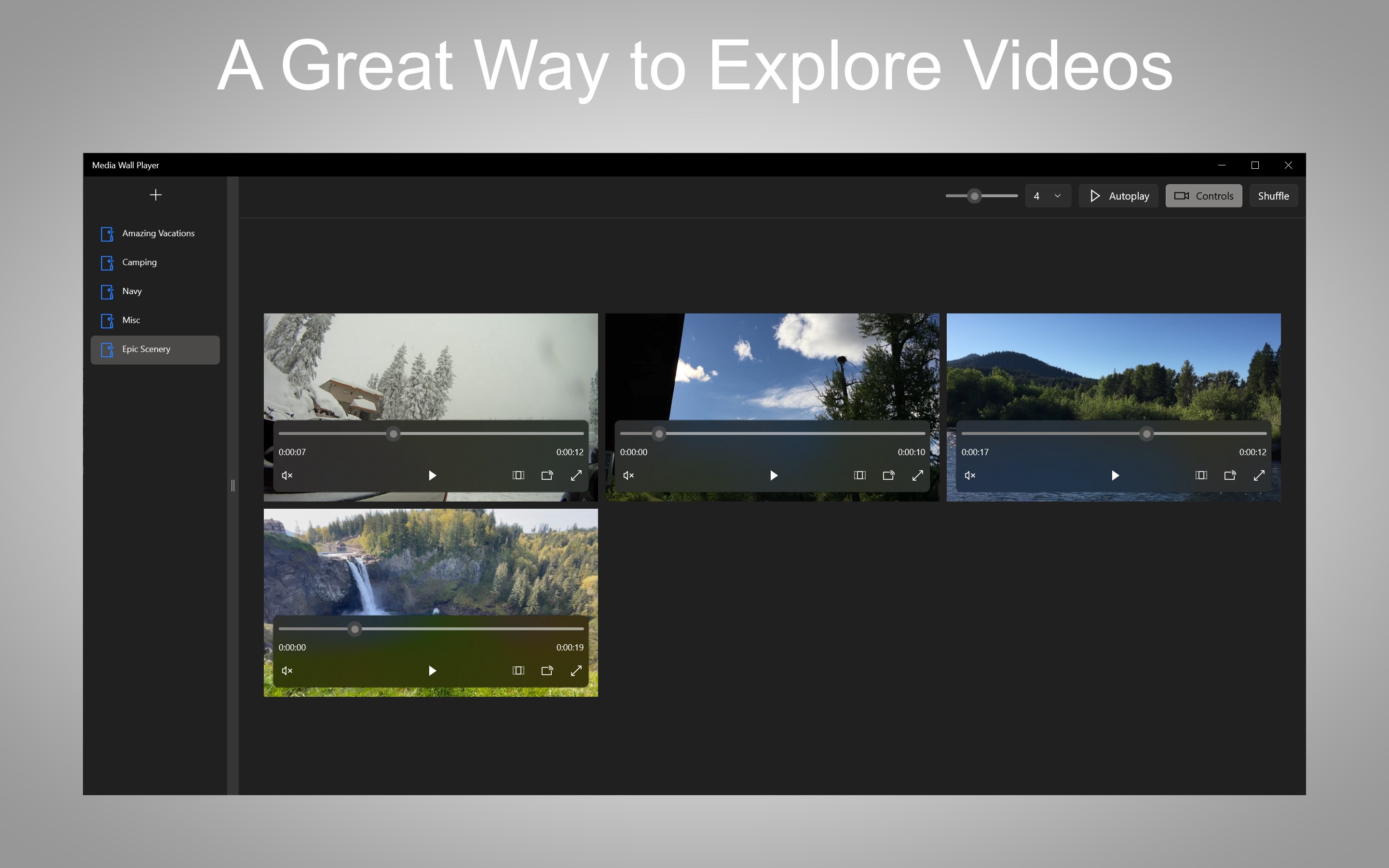Unmute the waterfall video
This screenshot has height=868, width=1389.
coord(287,670)
